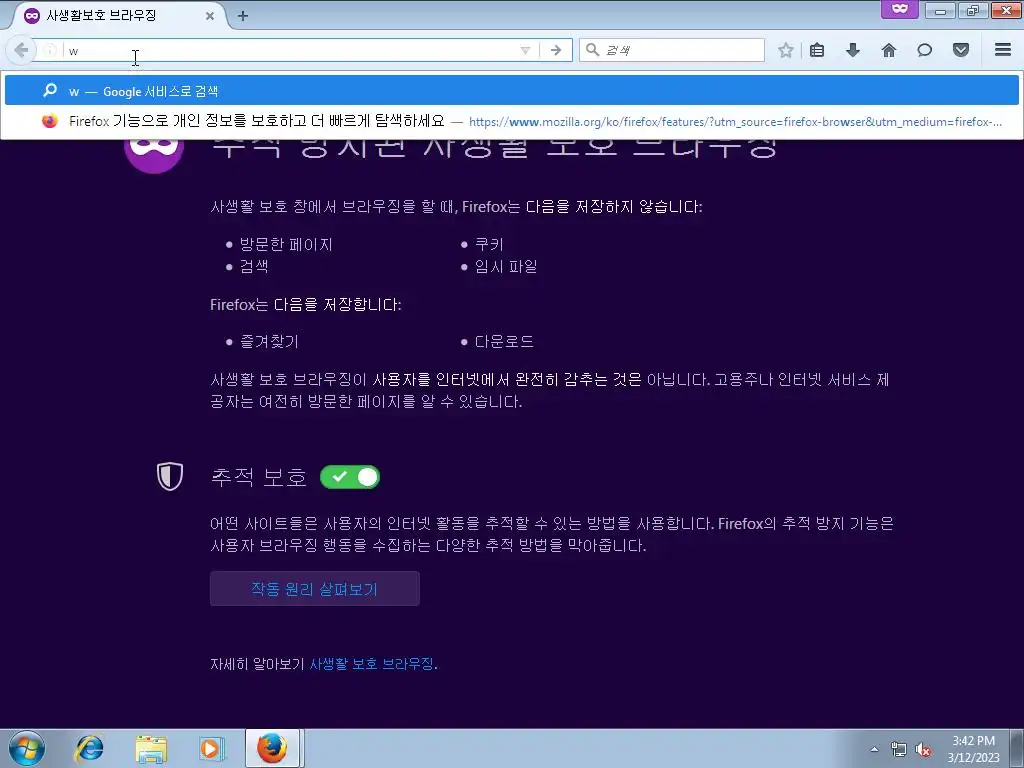Screen dimensions: 1024x768
Task: Toggle the 추적 보호 switch off
Action: click(350, 477)
